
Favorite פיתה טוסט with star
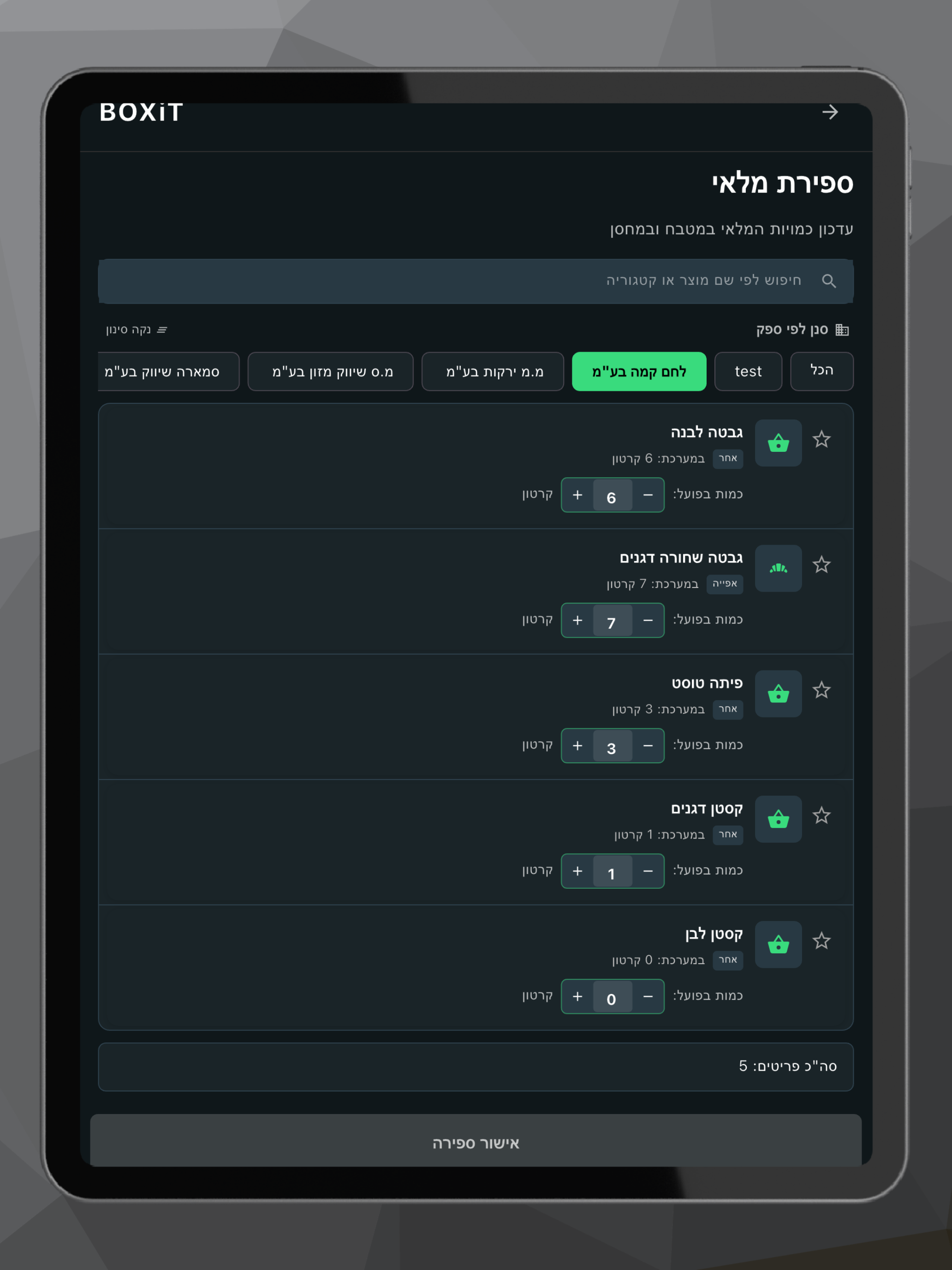(x=821, y=689)
